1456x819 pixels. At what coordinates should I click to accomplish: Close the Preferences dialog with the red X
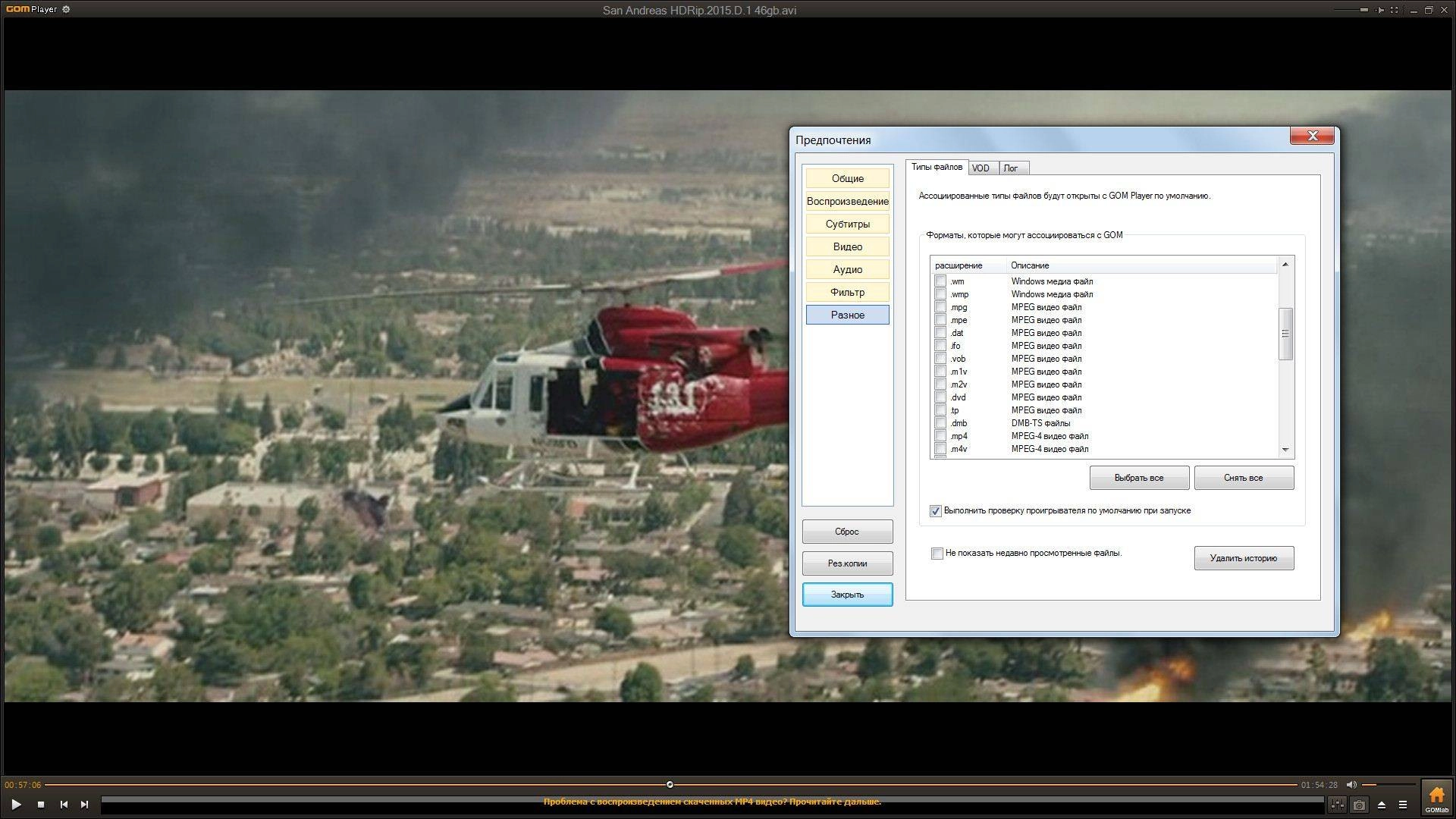(x=1313, y=136)
